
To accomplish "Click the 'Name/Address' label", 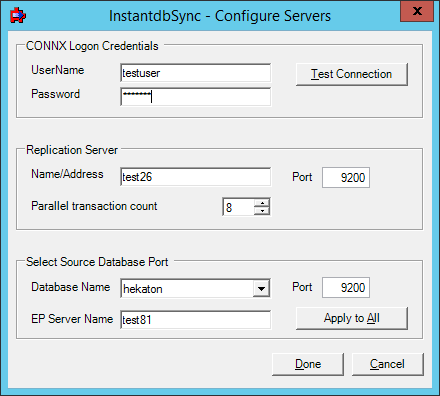I will [67, 174].
